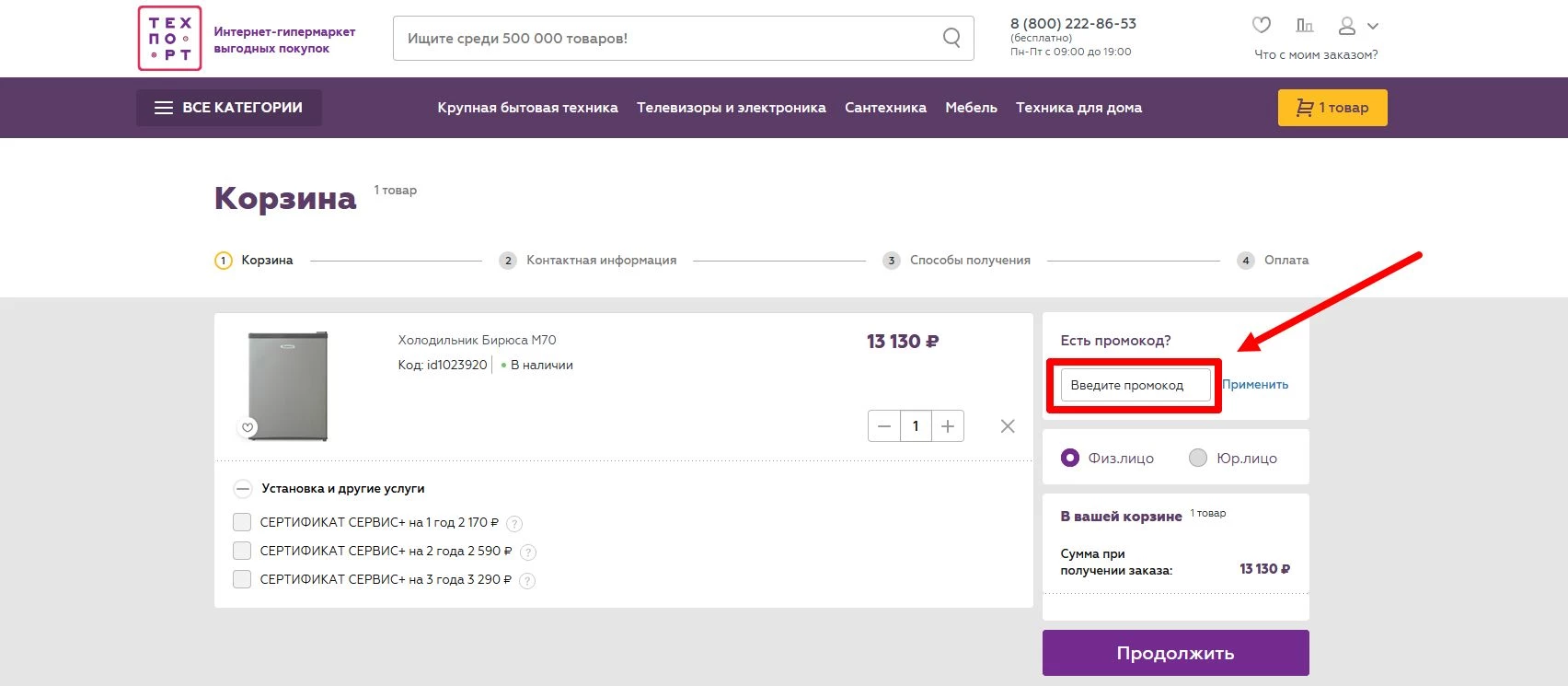Viewport: 1568px width, 686px height.
Task: Click phone number 8 (800) 222-86-53
Action: click(x=1073, y=24)
